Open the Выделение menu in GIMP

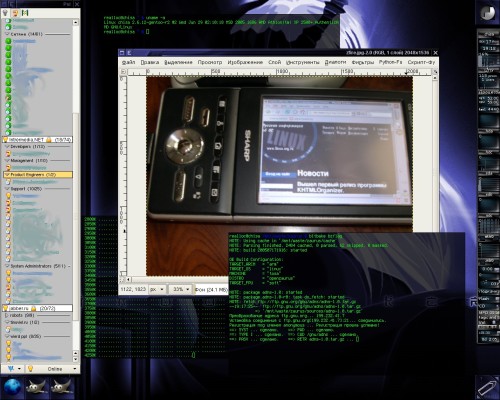click(x=178, y=62)
